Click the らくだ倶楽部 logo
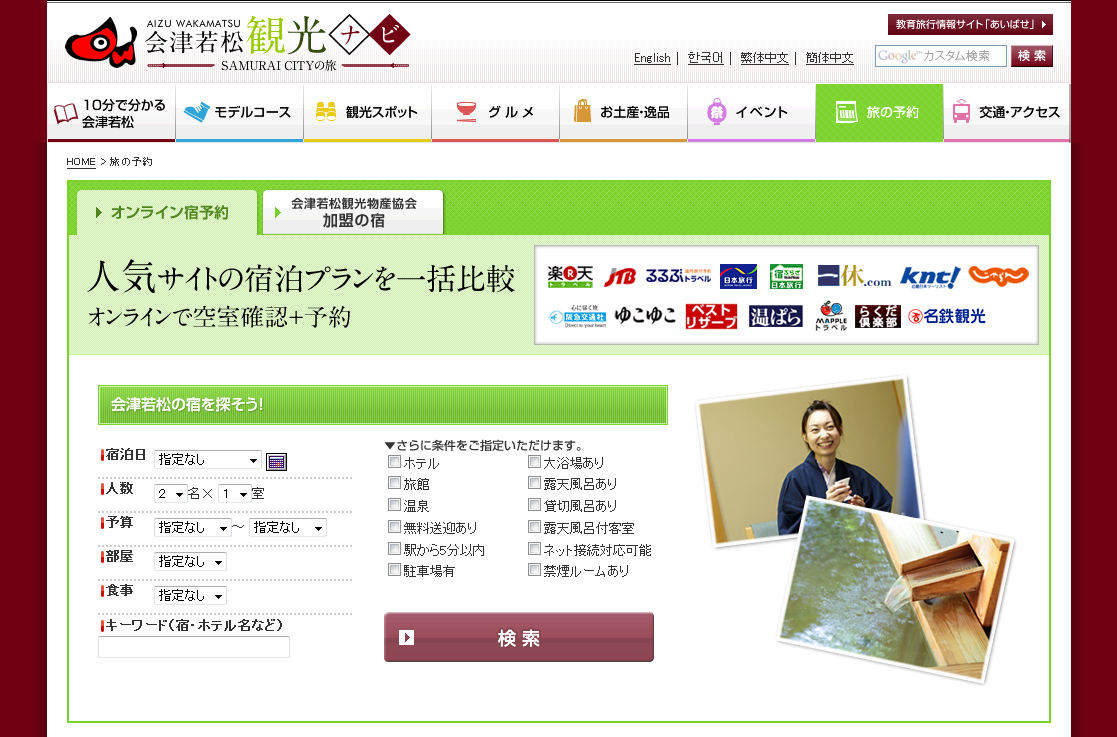Viewport: 1117px width, 737px height. (x=878, y=316)
